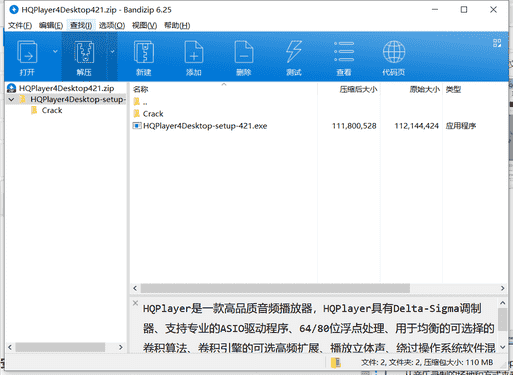Open the 查找(I) menu
The image size is (513, 375).
[x=81, y=26]
